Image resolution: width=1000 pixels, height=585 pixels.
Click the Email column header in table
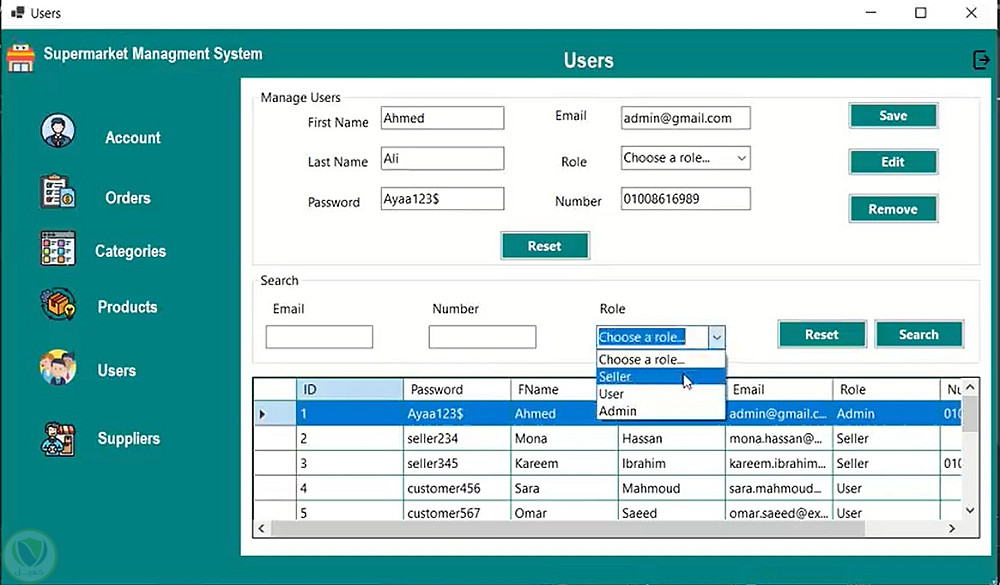[x=779, y=389]
